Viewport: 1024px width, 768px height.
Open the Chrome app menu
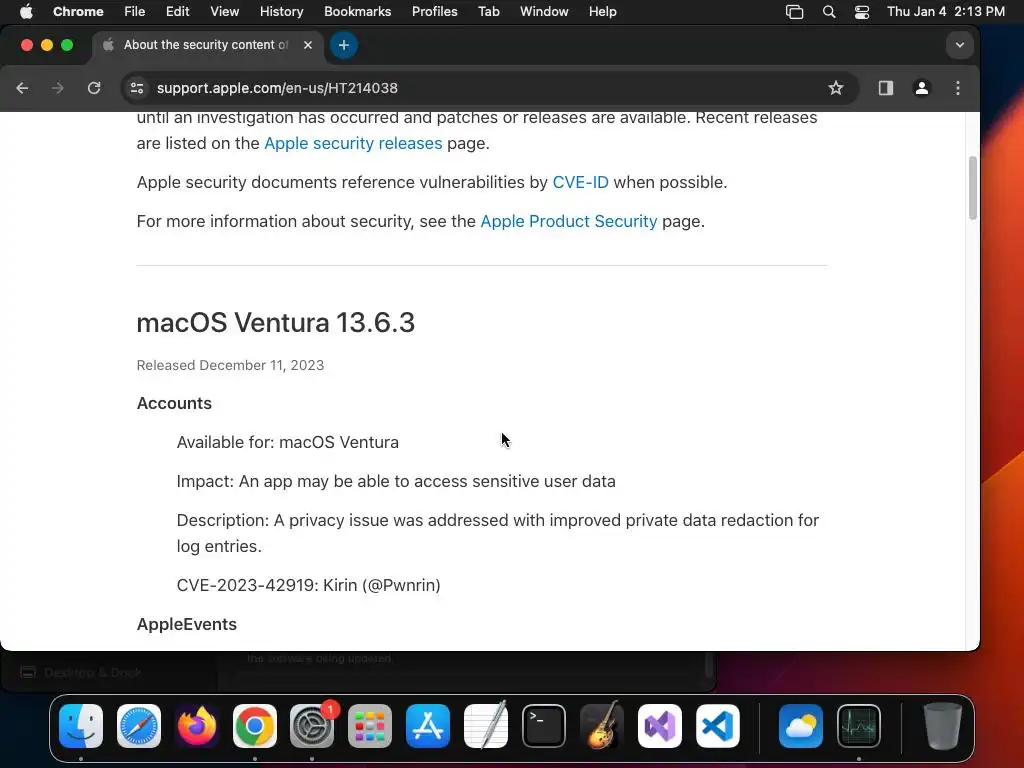click(78, 12)
